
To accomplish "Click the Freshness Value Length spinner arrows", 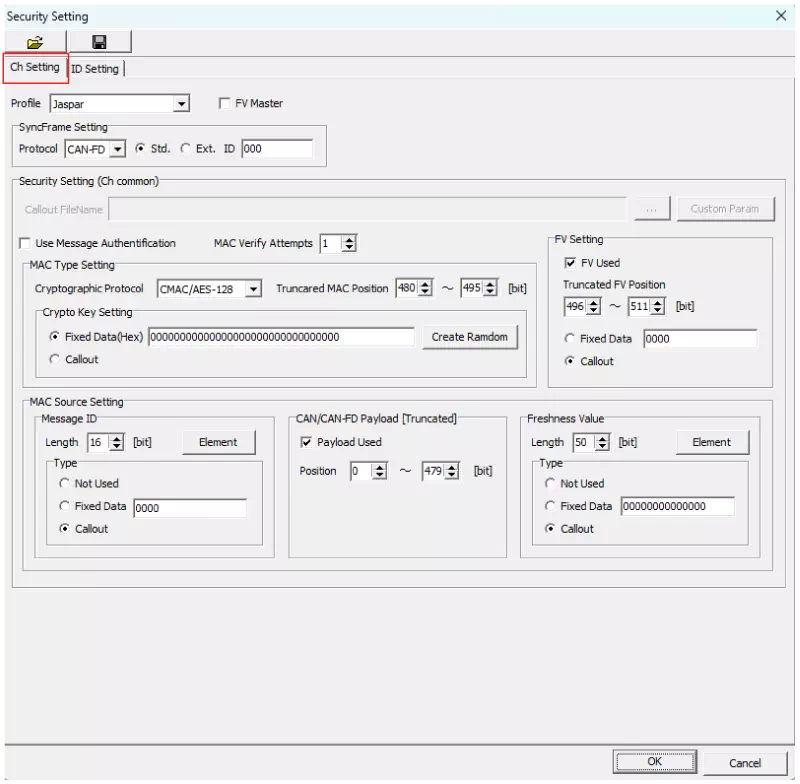I will click(604, 442).
